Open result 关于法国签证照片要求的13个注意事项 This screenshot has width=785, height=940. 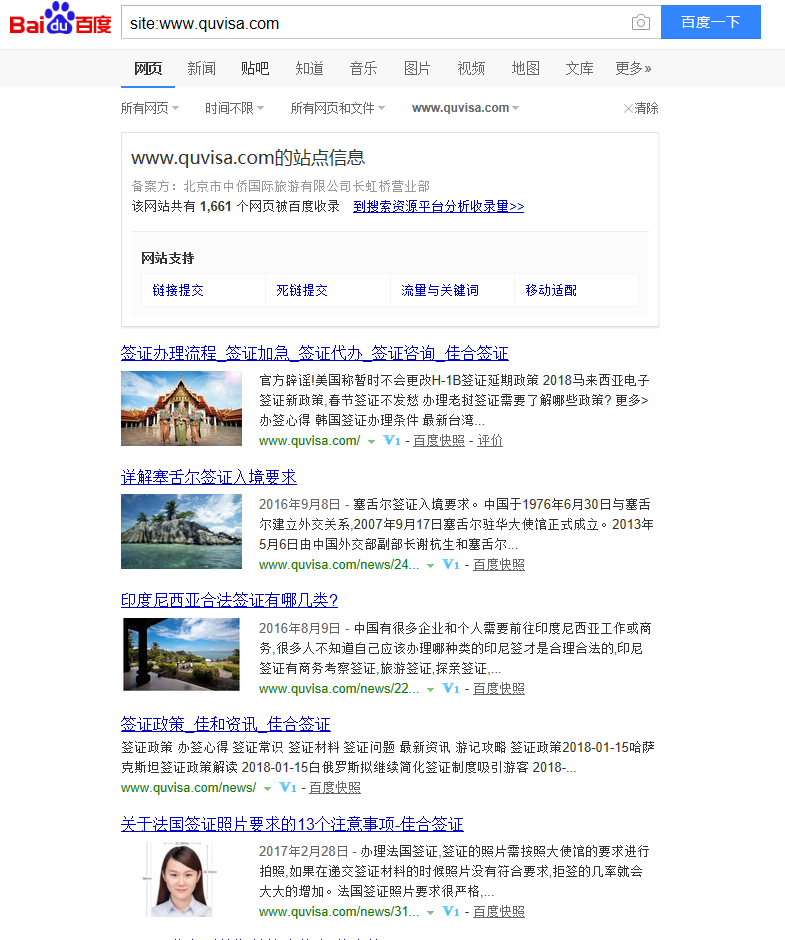point(292,824)
